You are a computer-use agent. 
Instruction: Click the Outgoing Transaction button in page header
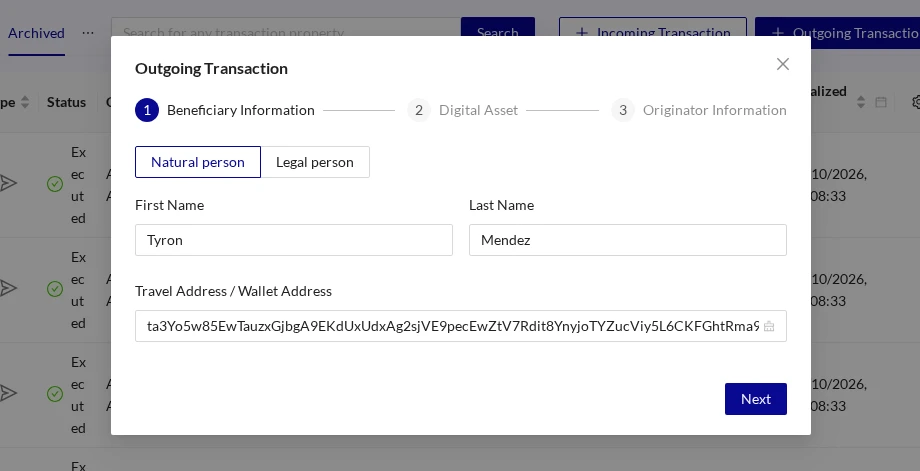point(837,33)
